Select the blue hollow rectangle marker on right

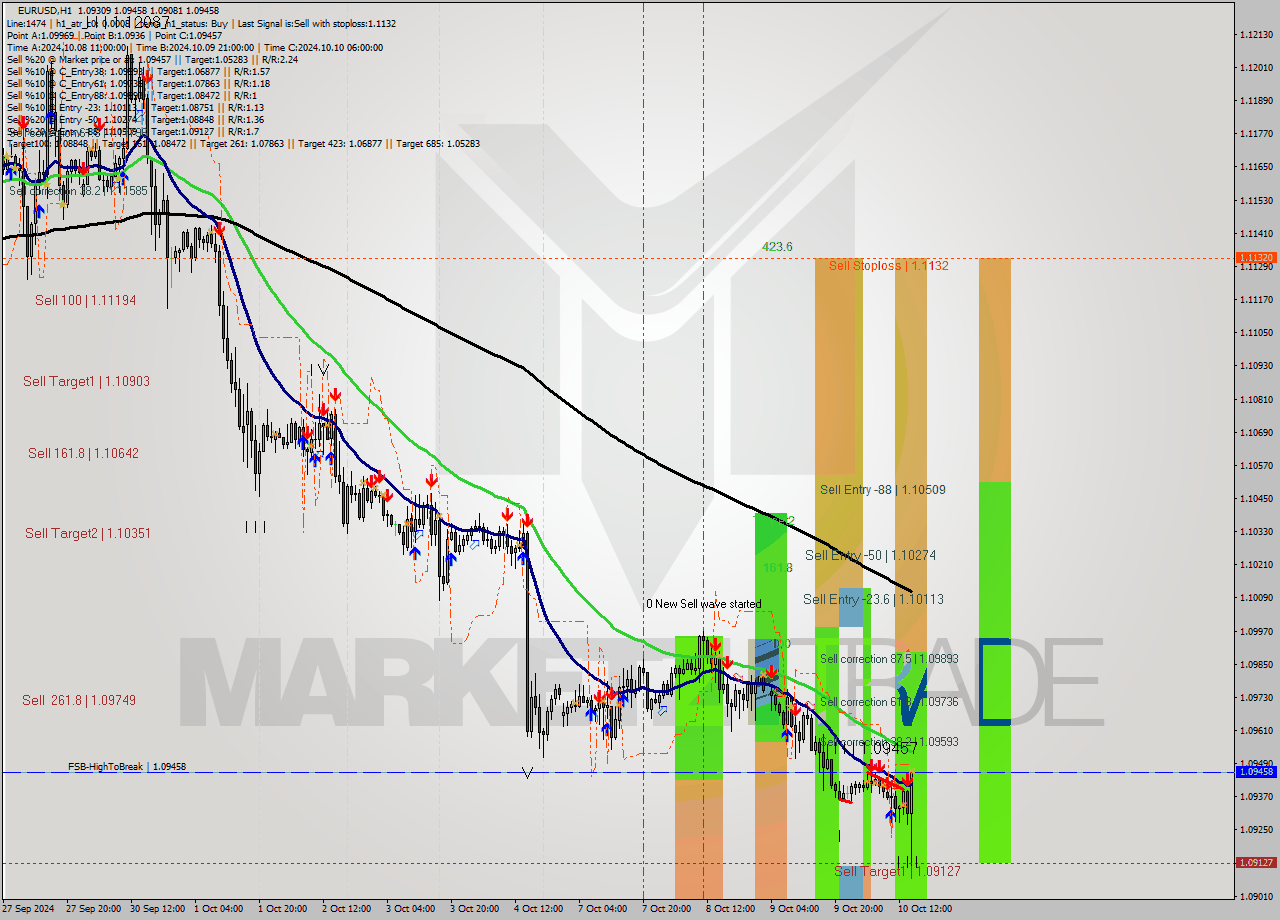pyautogui.click(x=994, y=681)
